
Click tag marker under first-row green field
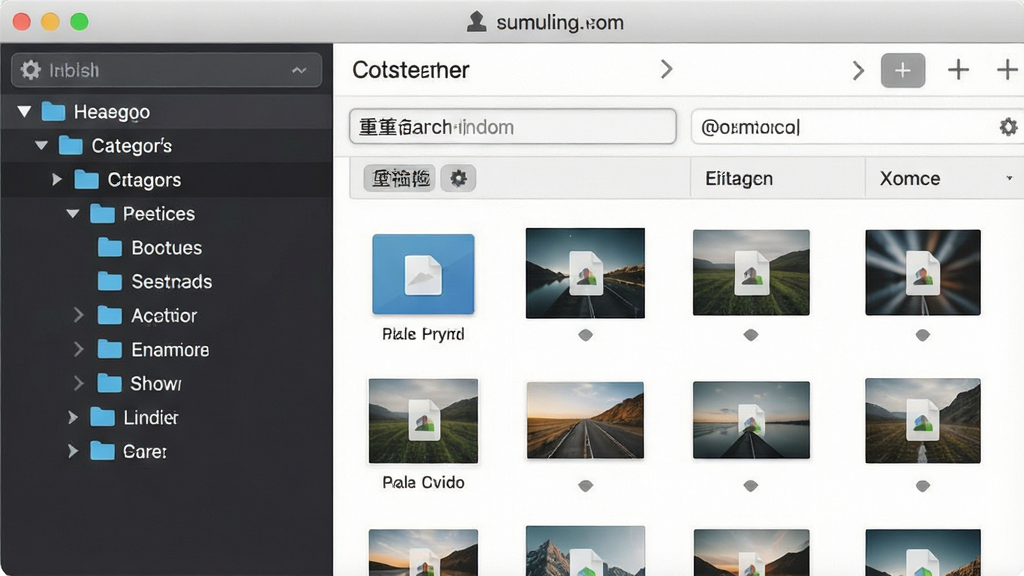pos(751,335)
